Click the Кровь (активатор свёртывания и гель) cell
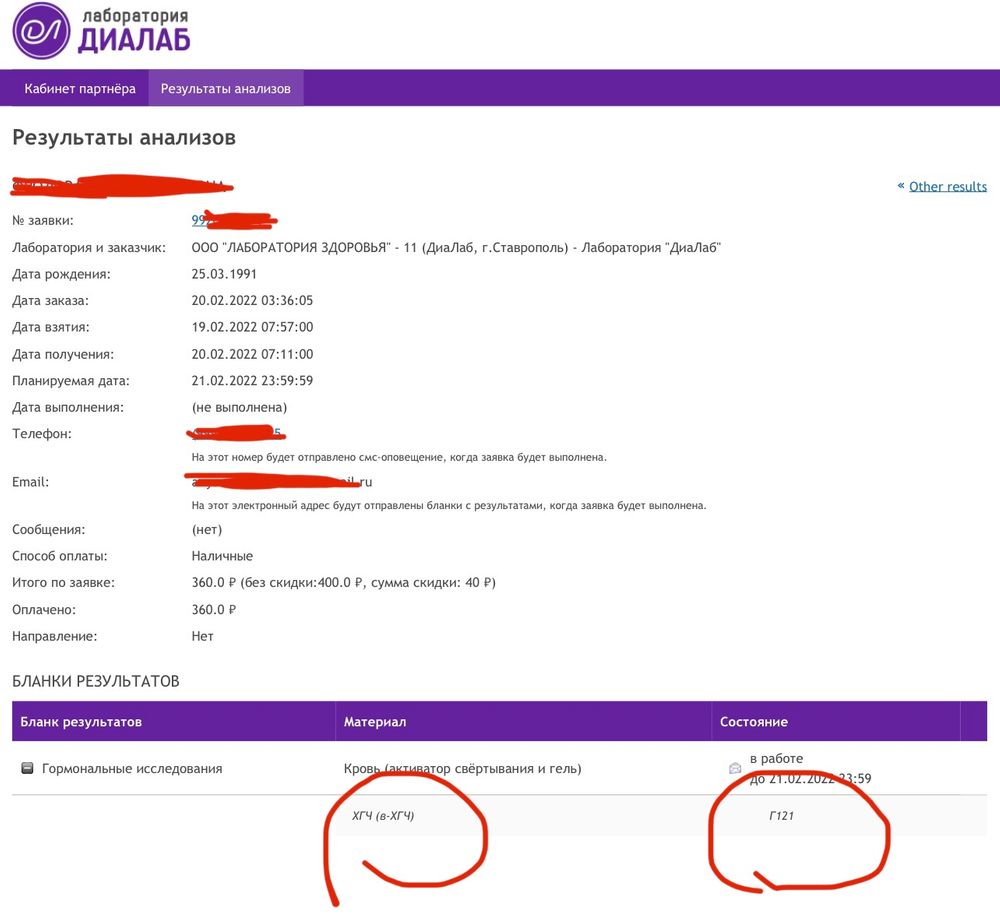Screen dimensions: 1000x917 coord(462,768)
